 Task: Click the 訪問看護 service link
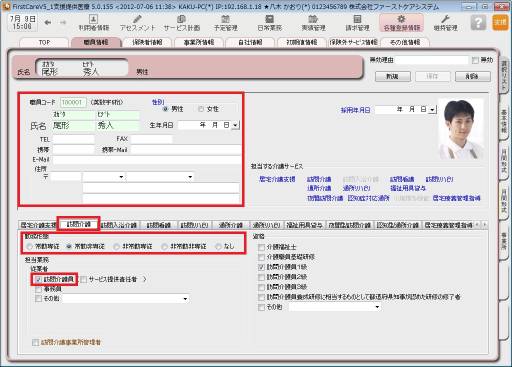[402, 179]
